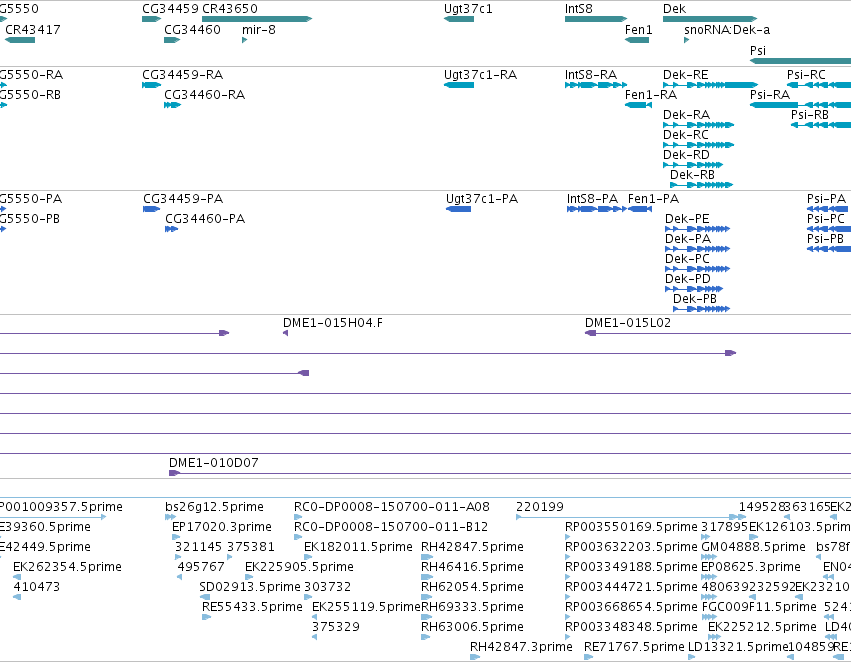The image size is (851, 662).
Task: Click EST RE55433.5prime label
Action: click(x=252, y=607)
